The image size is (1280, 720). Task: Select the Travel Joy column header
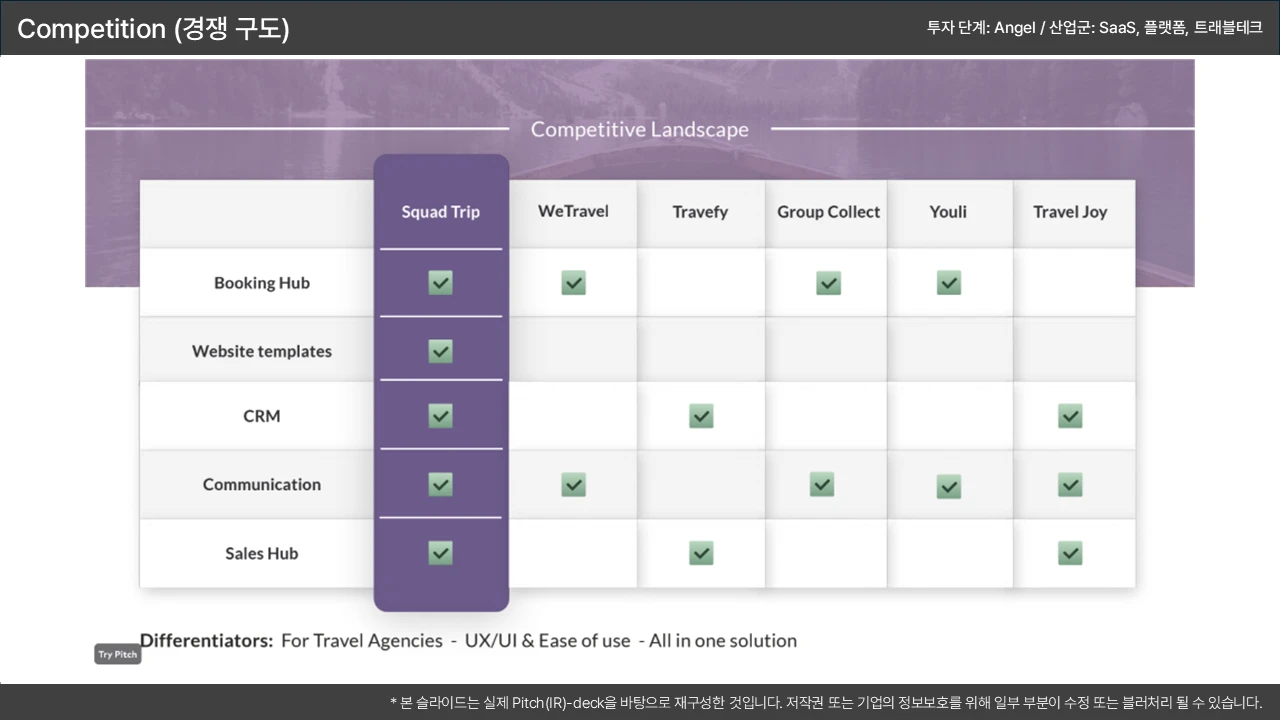[x=1070, y=212]
